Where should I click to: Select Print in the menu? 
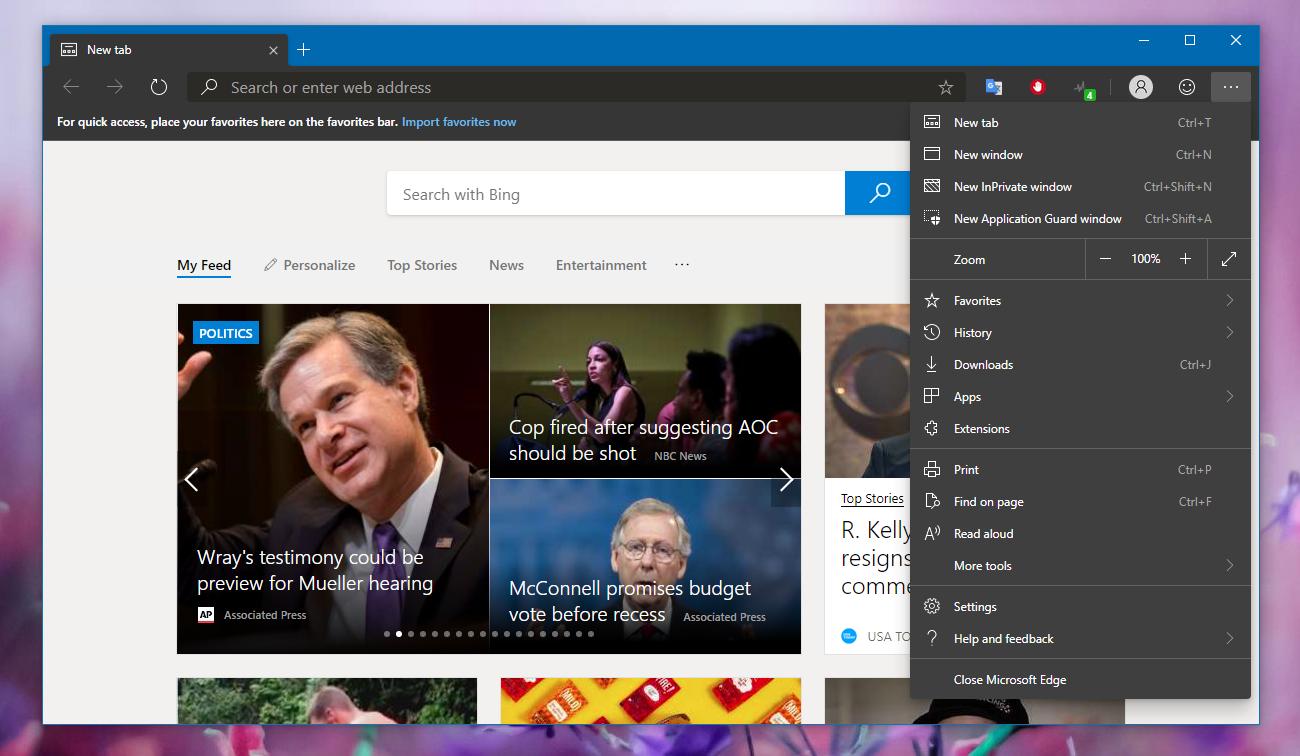(1080, 469)
